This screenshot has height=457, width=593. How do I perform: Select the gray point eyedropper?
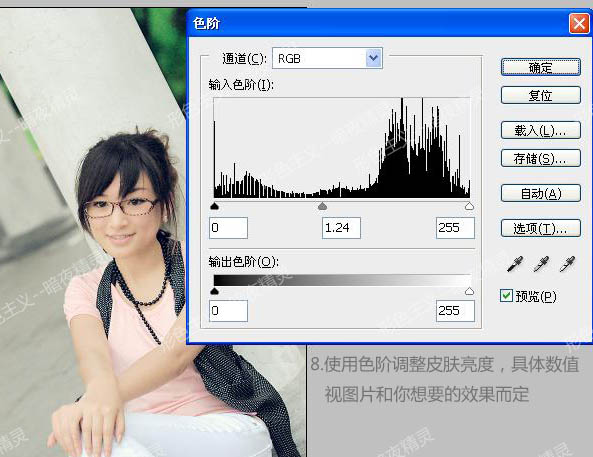click(x=541, y=264)
